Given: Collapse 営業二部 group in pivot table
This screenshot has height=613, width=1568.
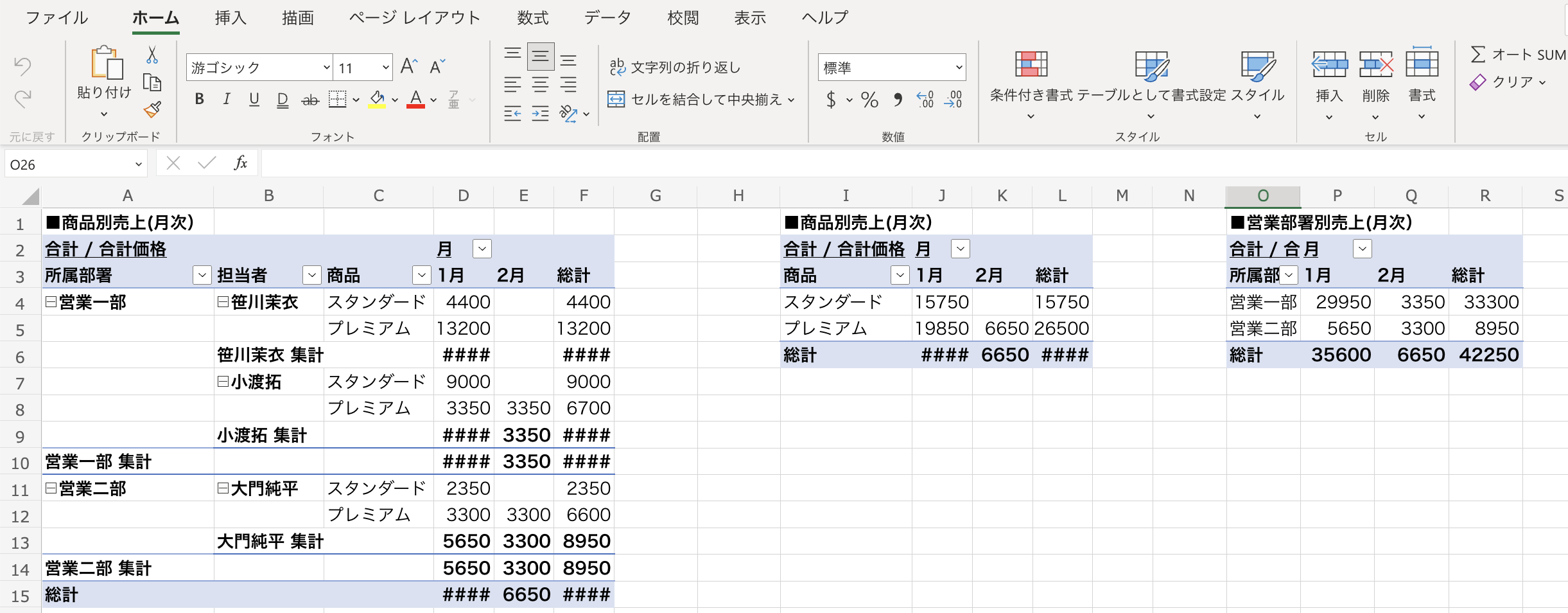Looking at the screenshot, I should coord(51,488).
